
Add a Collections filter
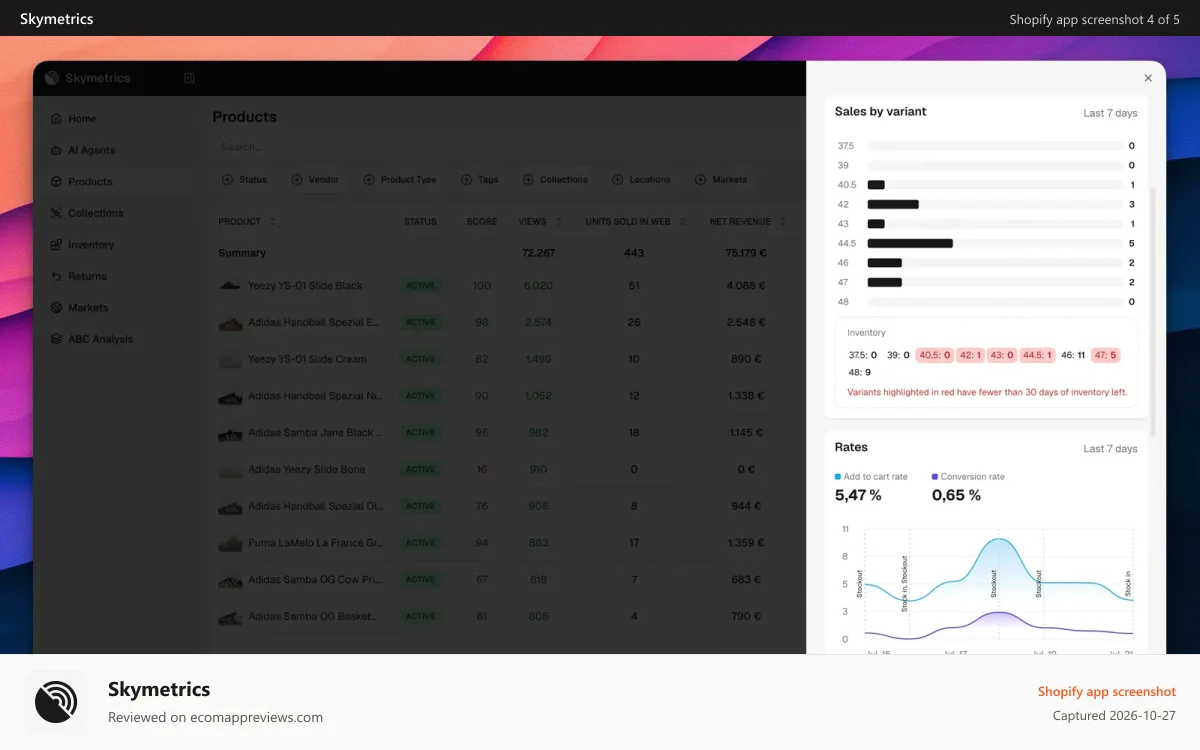(x=555, y=180)
